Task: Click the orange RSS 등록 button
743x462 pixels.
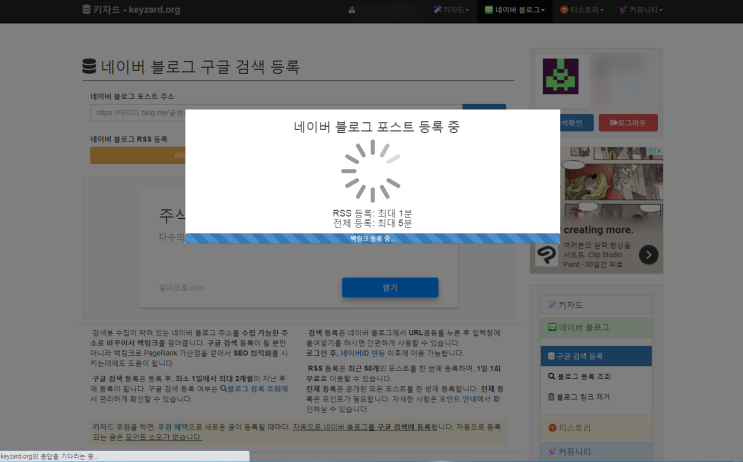Action: click(137, 155)
